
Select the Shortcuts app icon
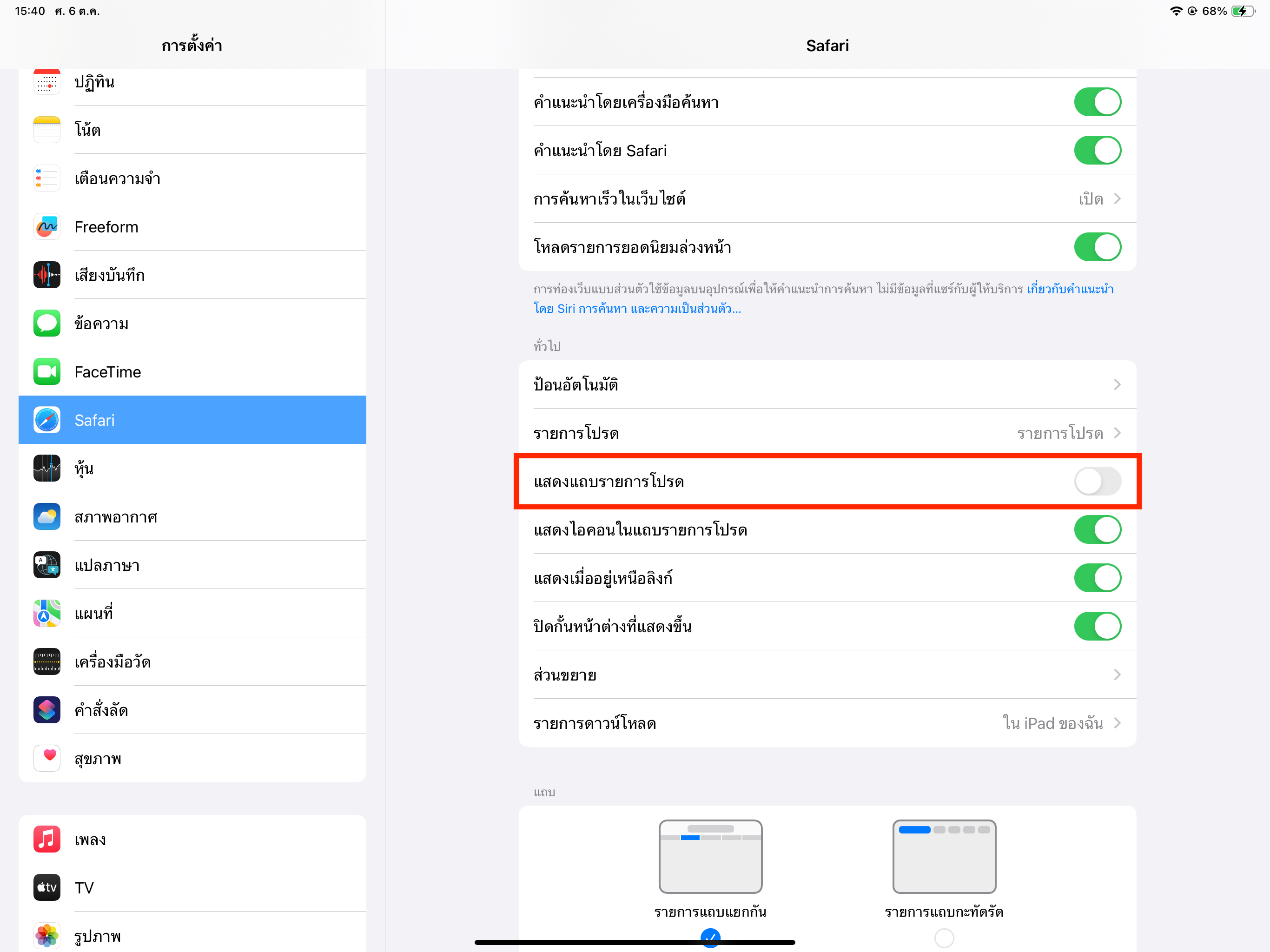46,710
